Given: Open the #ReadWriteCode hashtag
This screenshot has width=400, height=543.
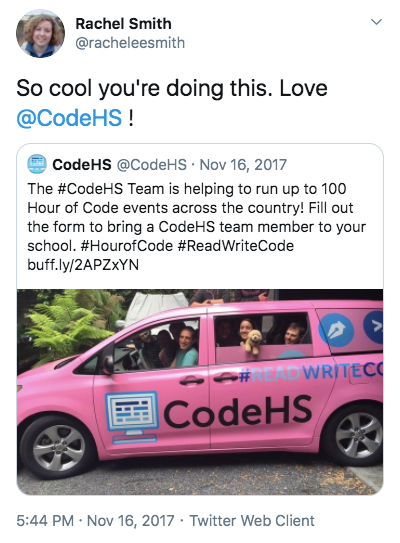Looking at the screenshot, I should (235, 246).
